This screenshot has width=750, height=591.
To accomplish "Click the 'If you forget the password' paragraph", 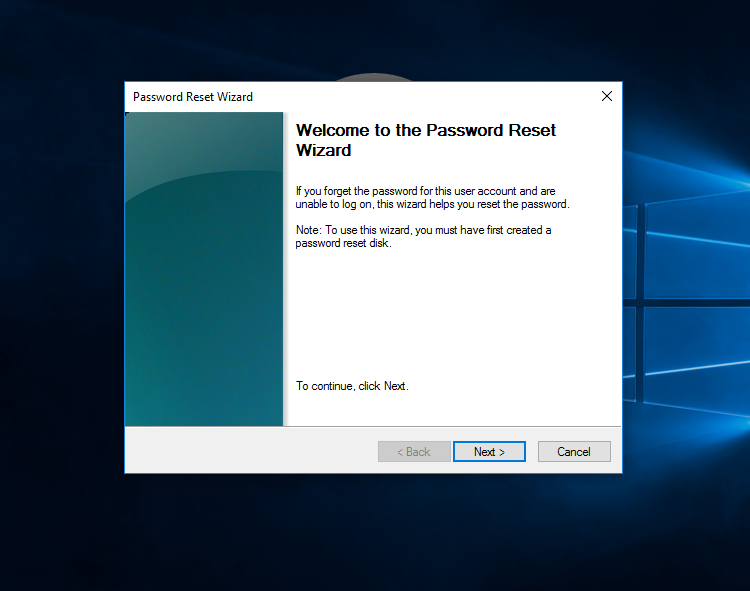I will [432, 197].
